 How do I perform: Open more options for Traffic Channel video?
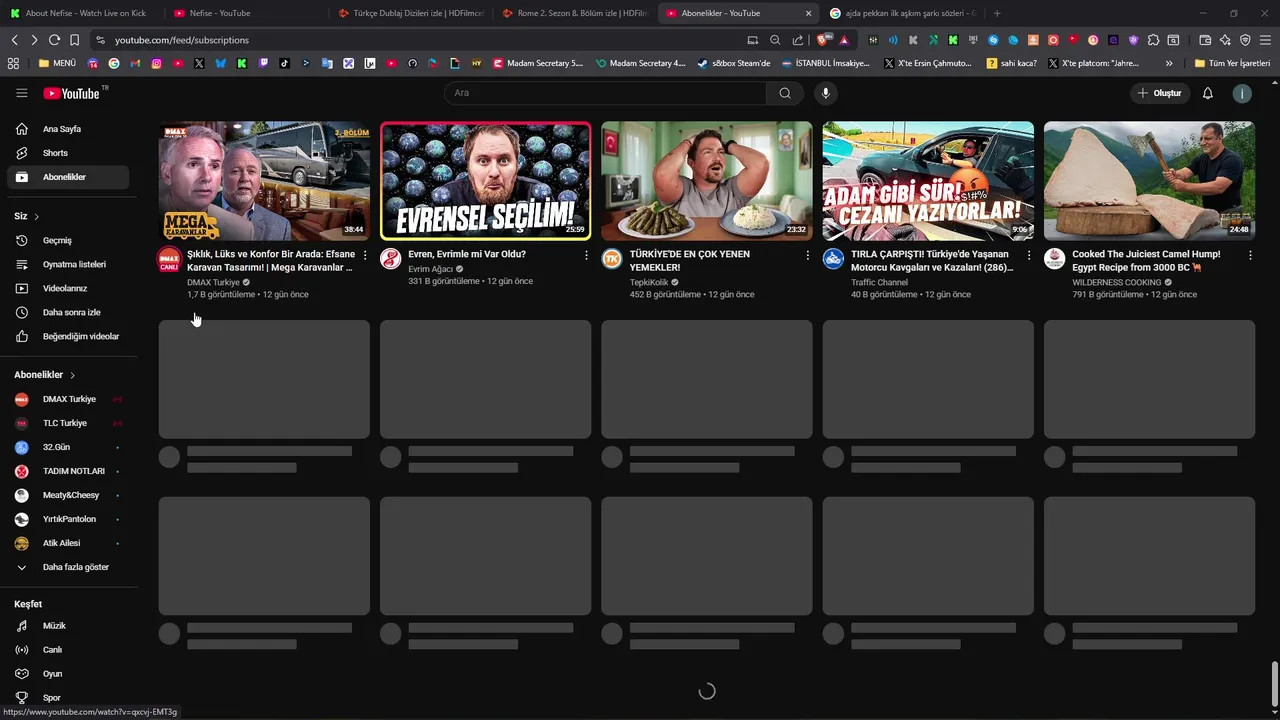pos(1029,255)
